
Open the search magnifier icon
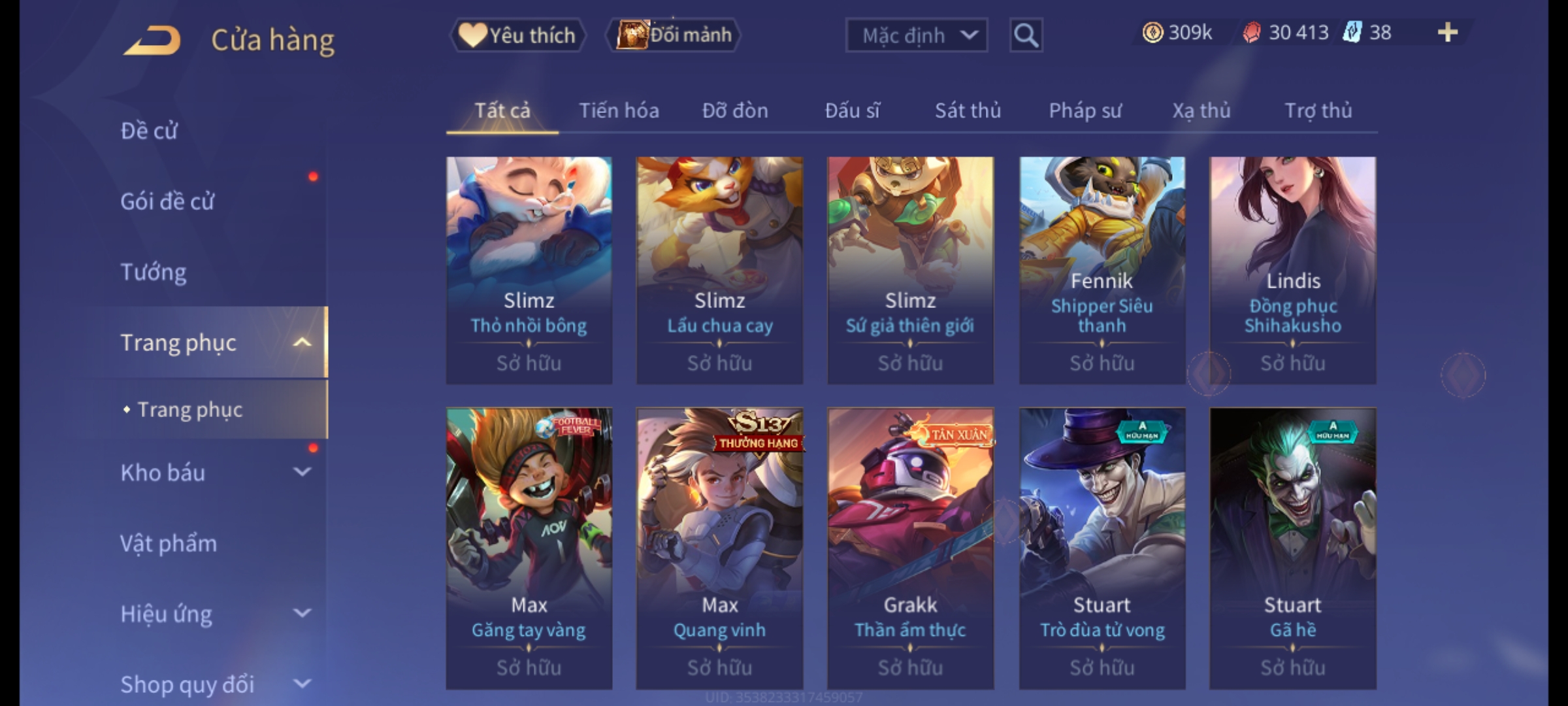point(1026,35)
